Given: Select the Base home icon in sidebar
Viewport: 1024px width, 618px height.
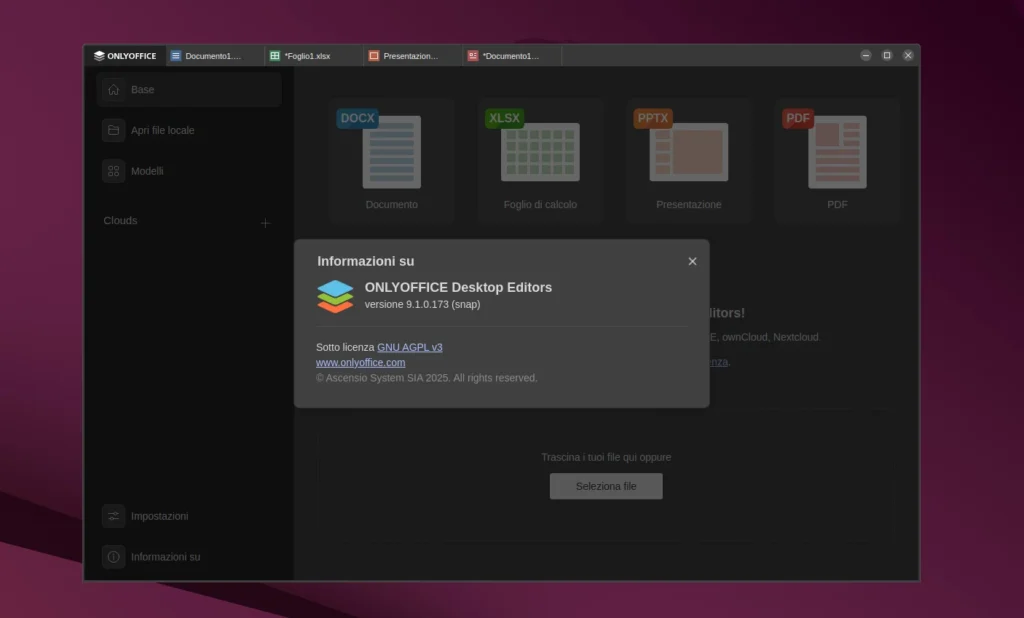Looking at the screenshot, I should pyautogui.click(x=114, y=89).
